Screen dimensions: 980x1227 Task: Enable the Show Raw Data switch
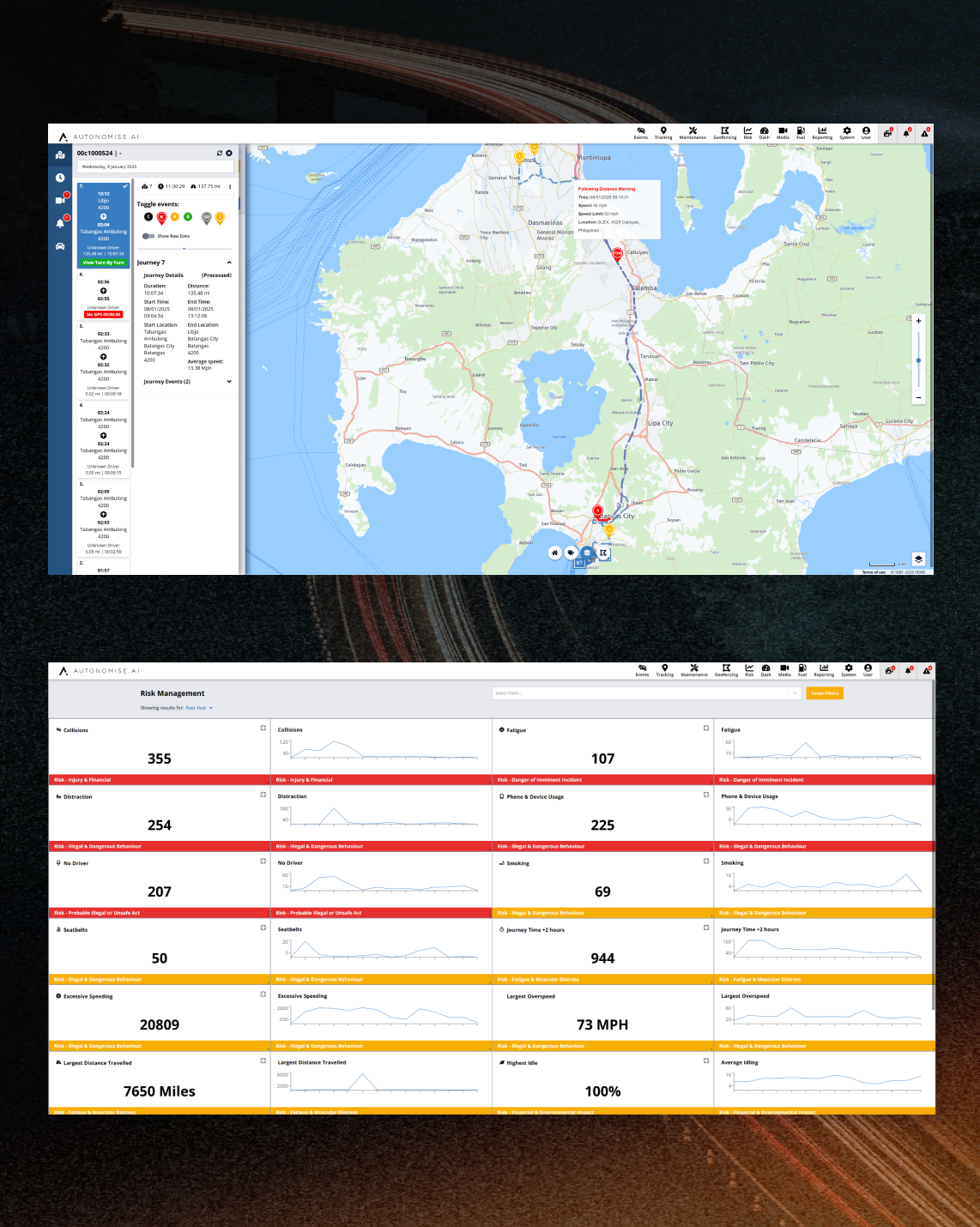pyautogui.click(x=148, y=236)
